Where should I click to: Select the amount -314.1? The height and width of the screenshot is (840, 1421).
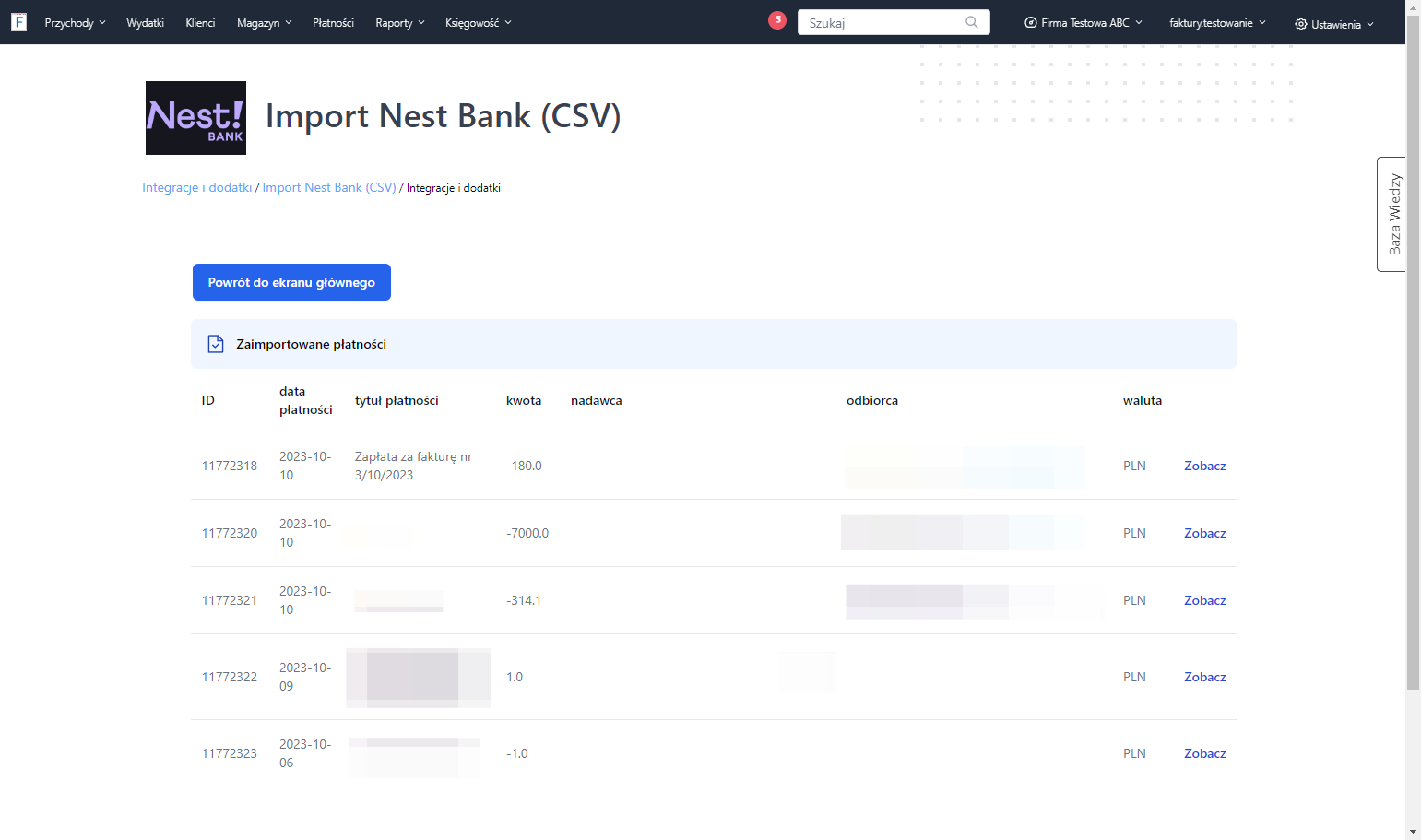click(524, 600)
